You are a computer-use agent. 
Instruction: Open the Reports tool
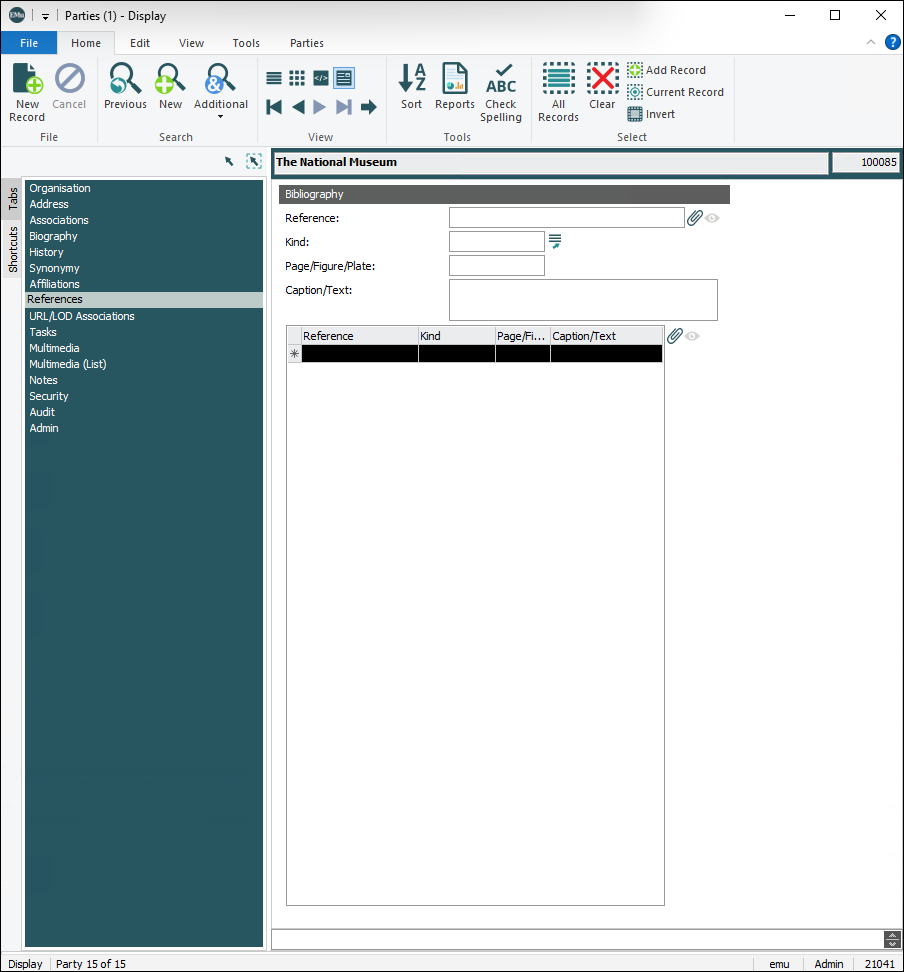(455, 80)
